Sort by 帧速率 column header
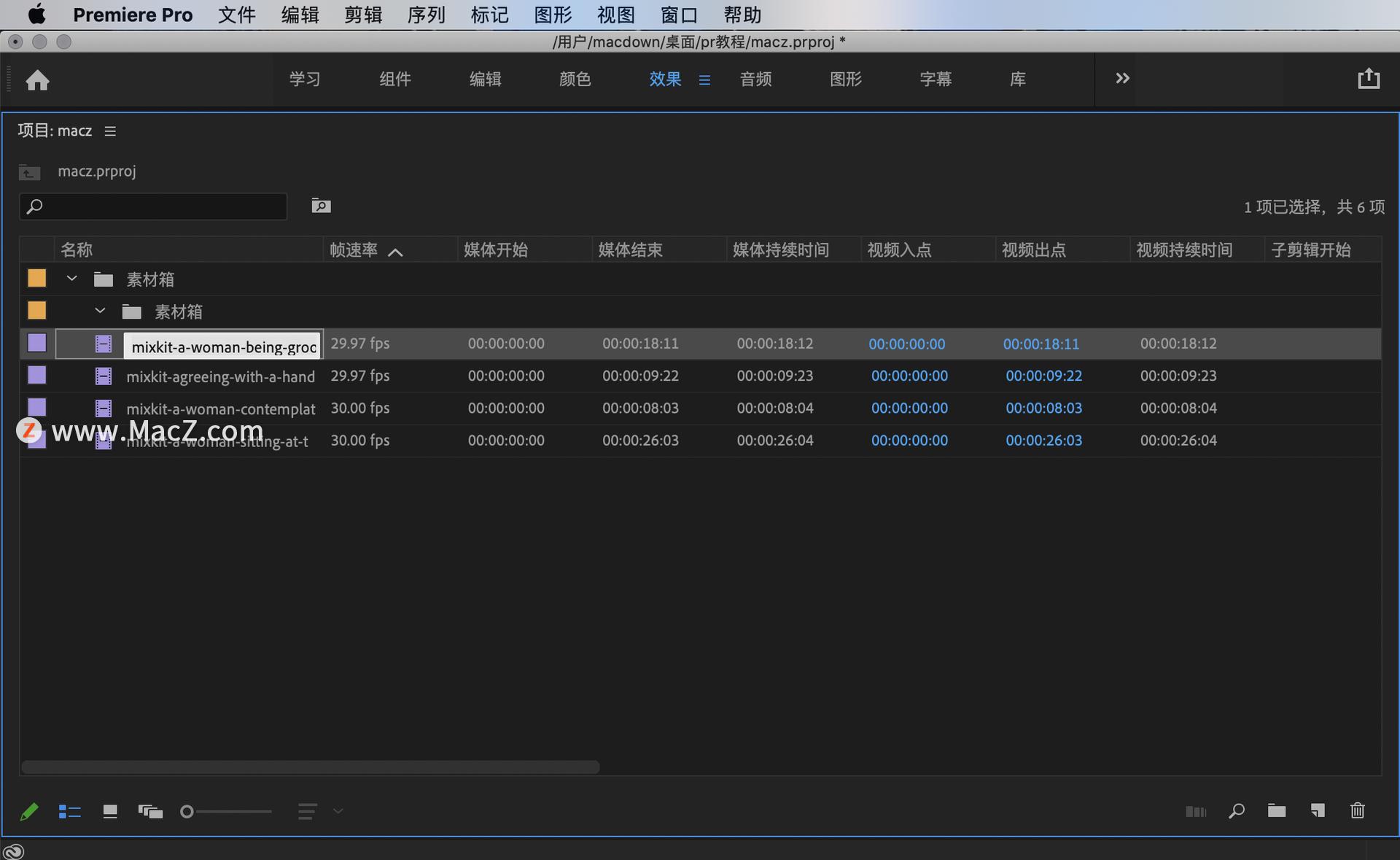1400x860 pixels. (x=354, y=250)
